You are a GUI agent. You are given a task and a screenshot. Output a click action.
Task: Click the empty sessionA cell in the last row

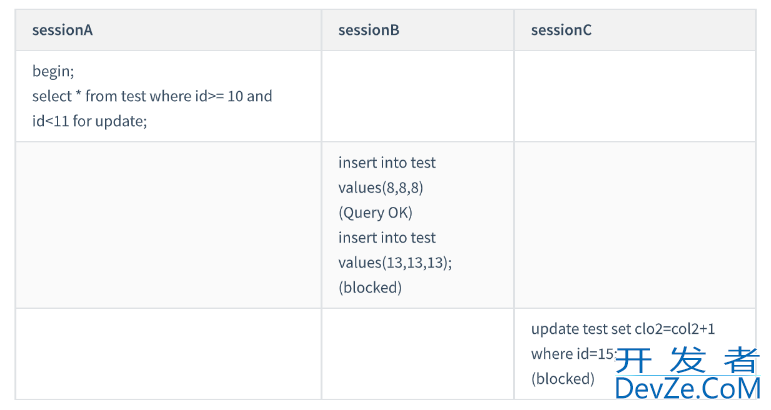(168, 354)
